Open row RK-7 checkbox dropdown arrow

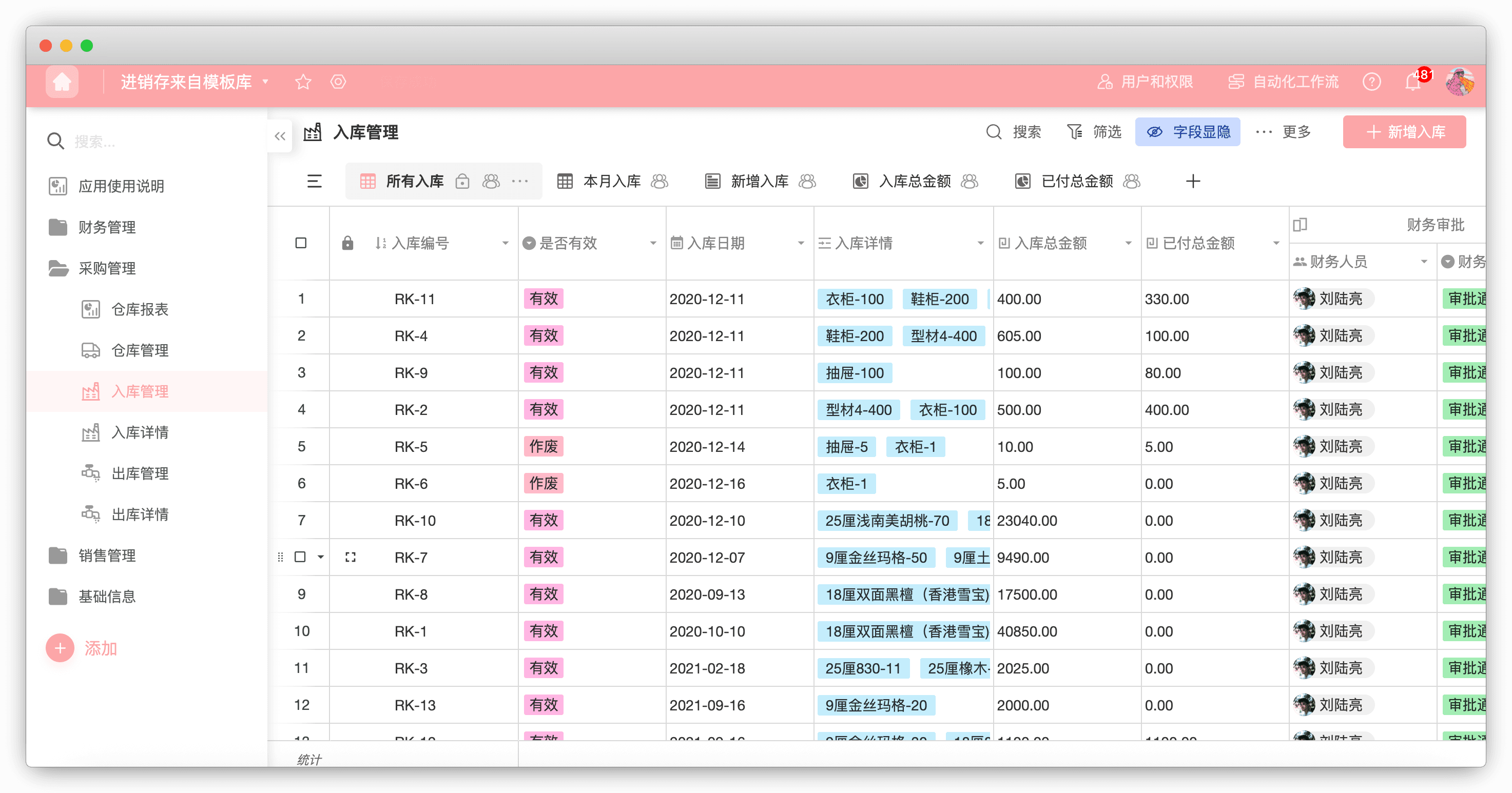click(320, 557)
